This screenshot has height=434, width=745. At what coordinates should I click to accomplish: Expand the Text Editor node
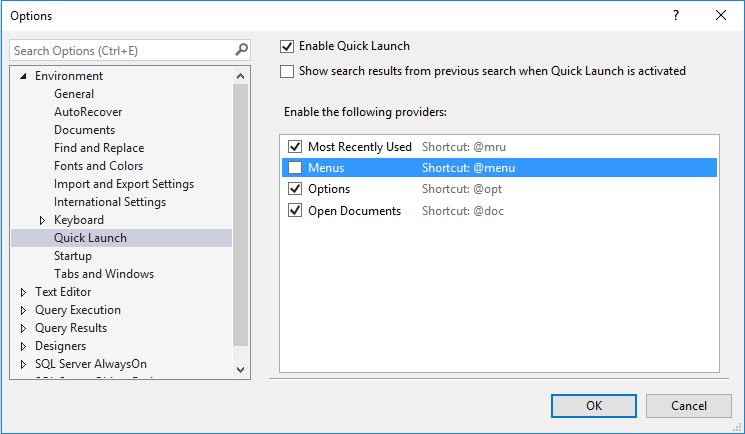[24, 292]
